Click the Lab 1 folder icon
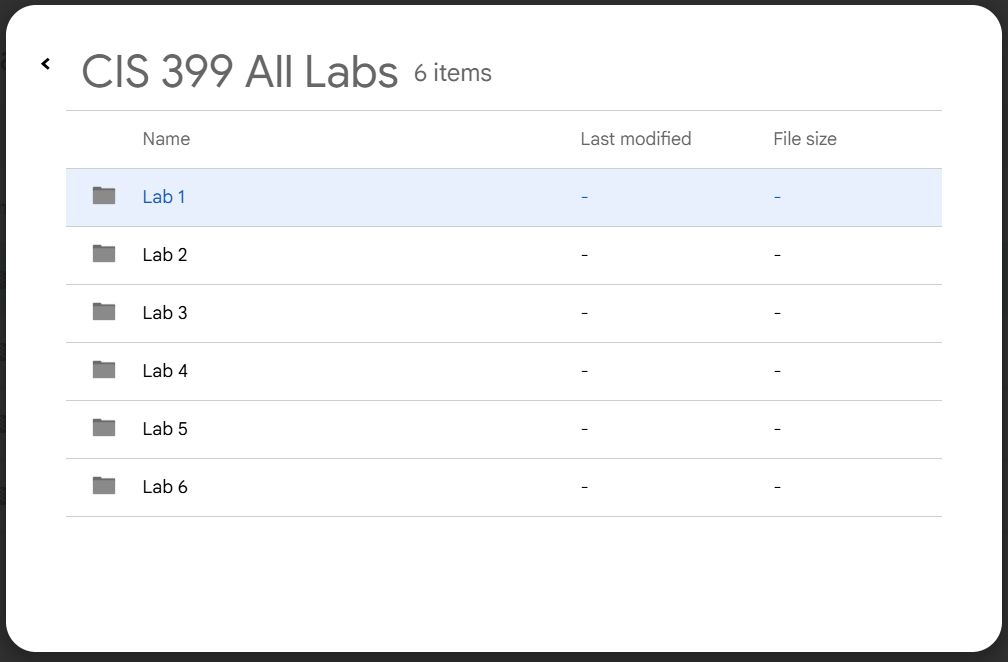This screenshot has width=1008, height=662. tap(102, 197)
